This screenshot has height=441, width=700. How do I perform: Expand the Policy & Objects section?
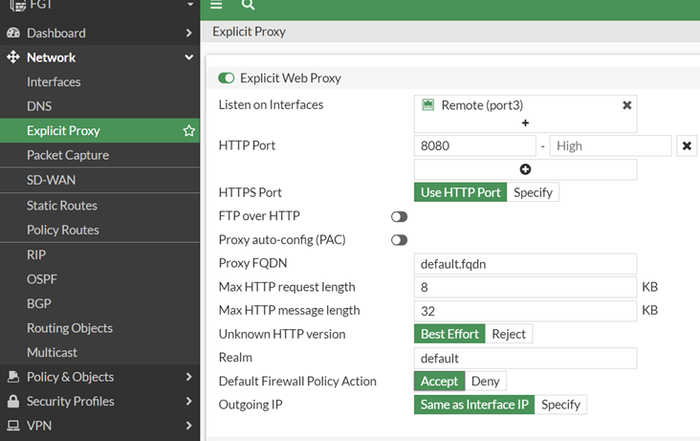pos(189,377)
